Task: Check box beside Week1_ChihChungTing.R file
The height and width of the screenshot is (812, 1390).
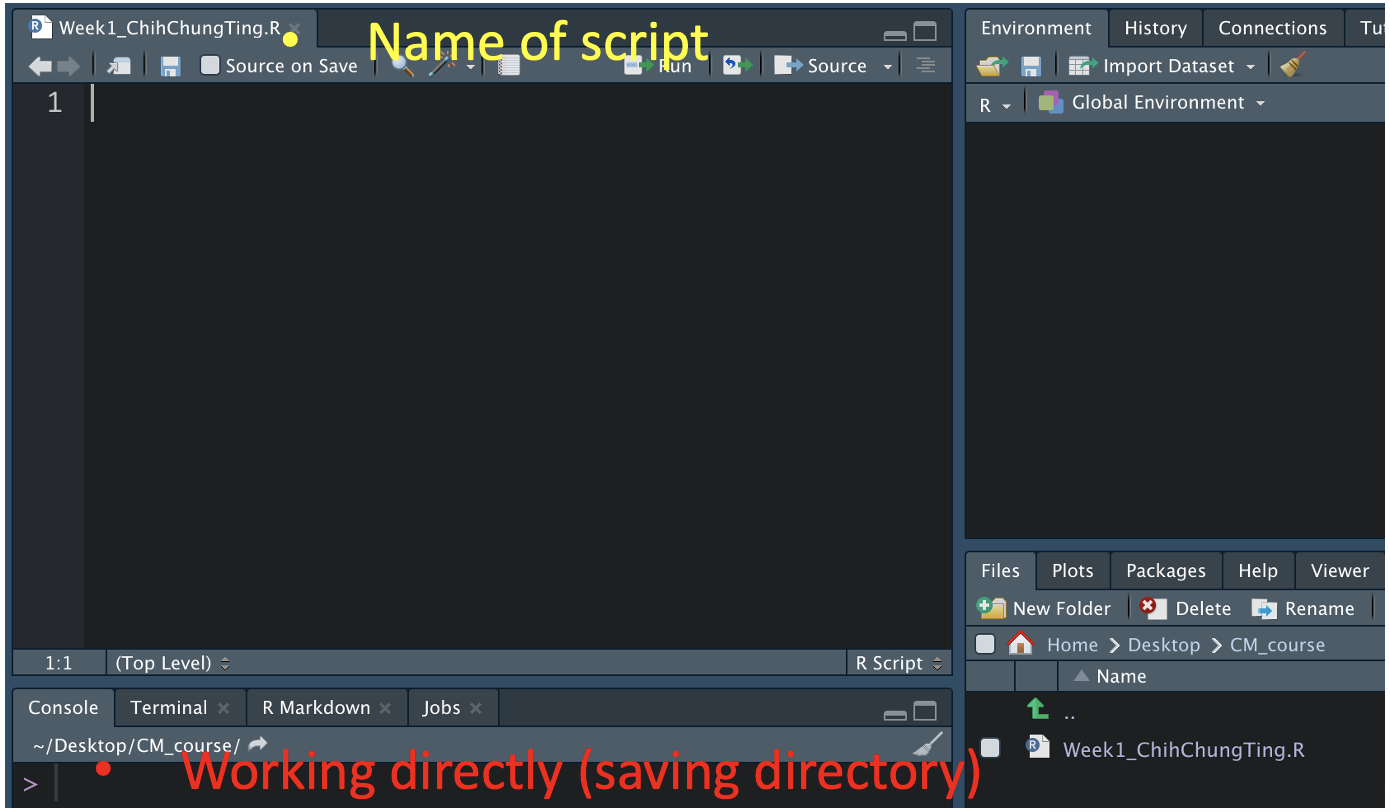Action: coord(990,748)
